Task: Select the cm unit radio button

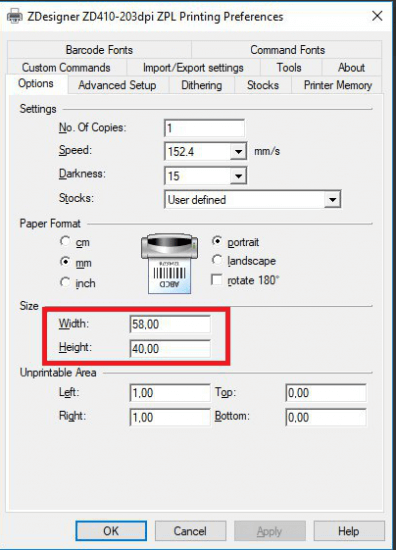Action: coord(65,241)
